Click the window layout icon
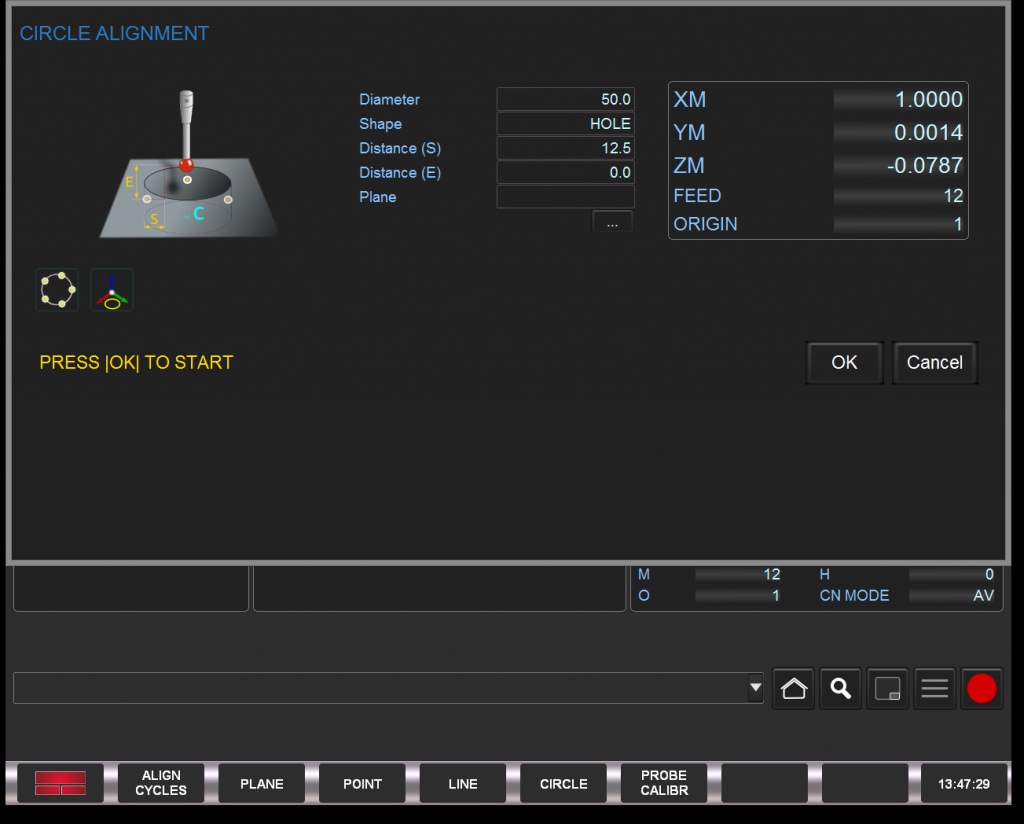1024x824 pixels. 888,689
